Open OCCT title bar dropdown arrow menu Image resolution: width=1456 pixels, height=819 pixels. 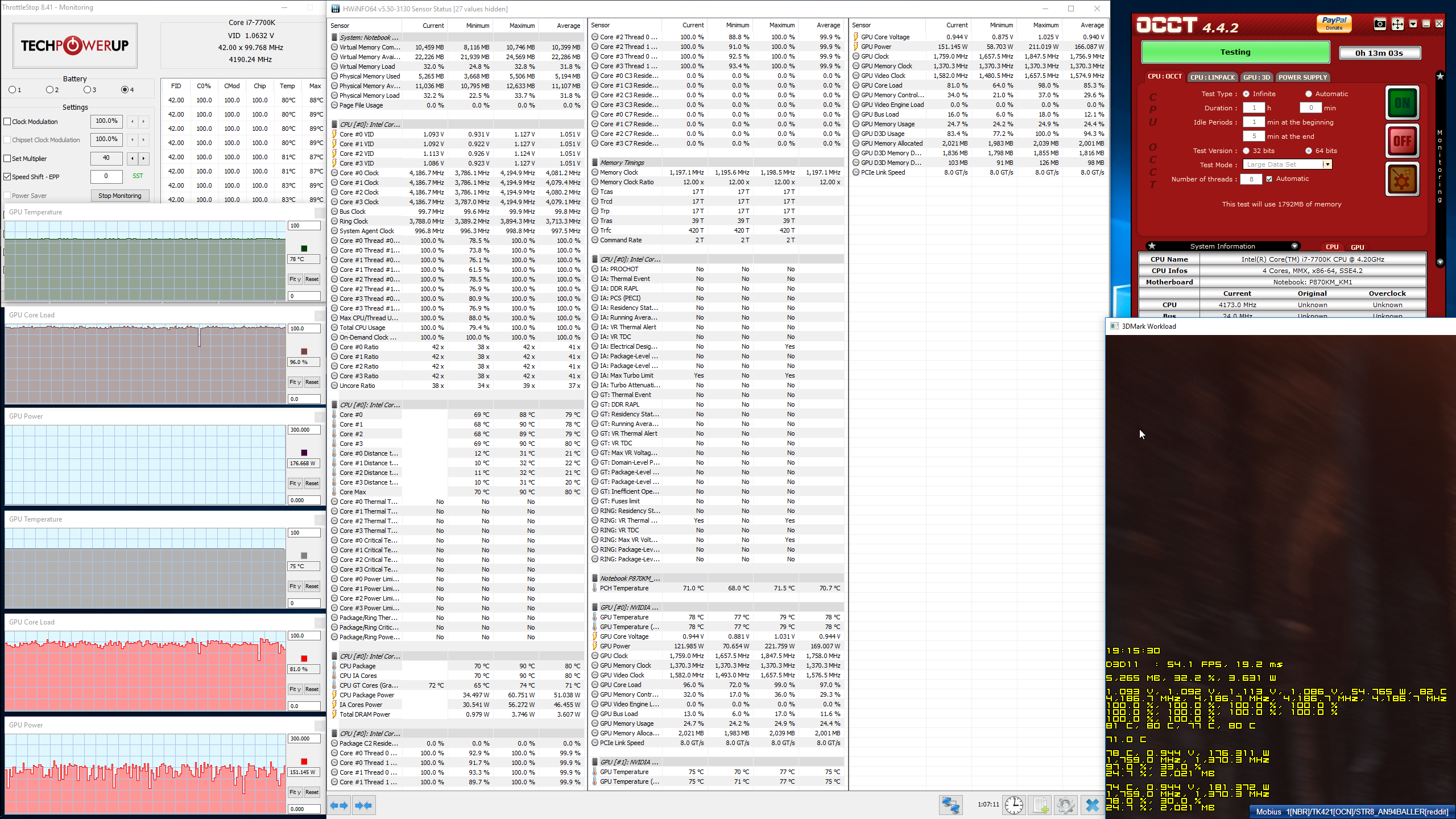(x=1413, y=24)
